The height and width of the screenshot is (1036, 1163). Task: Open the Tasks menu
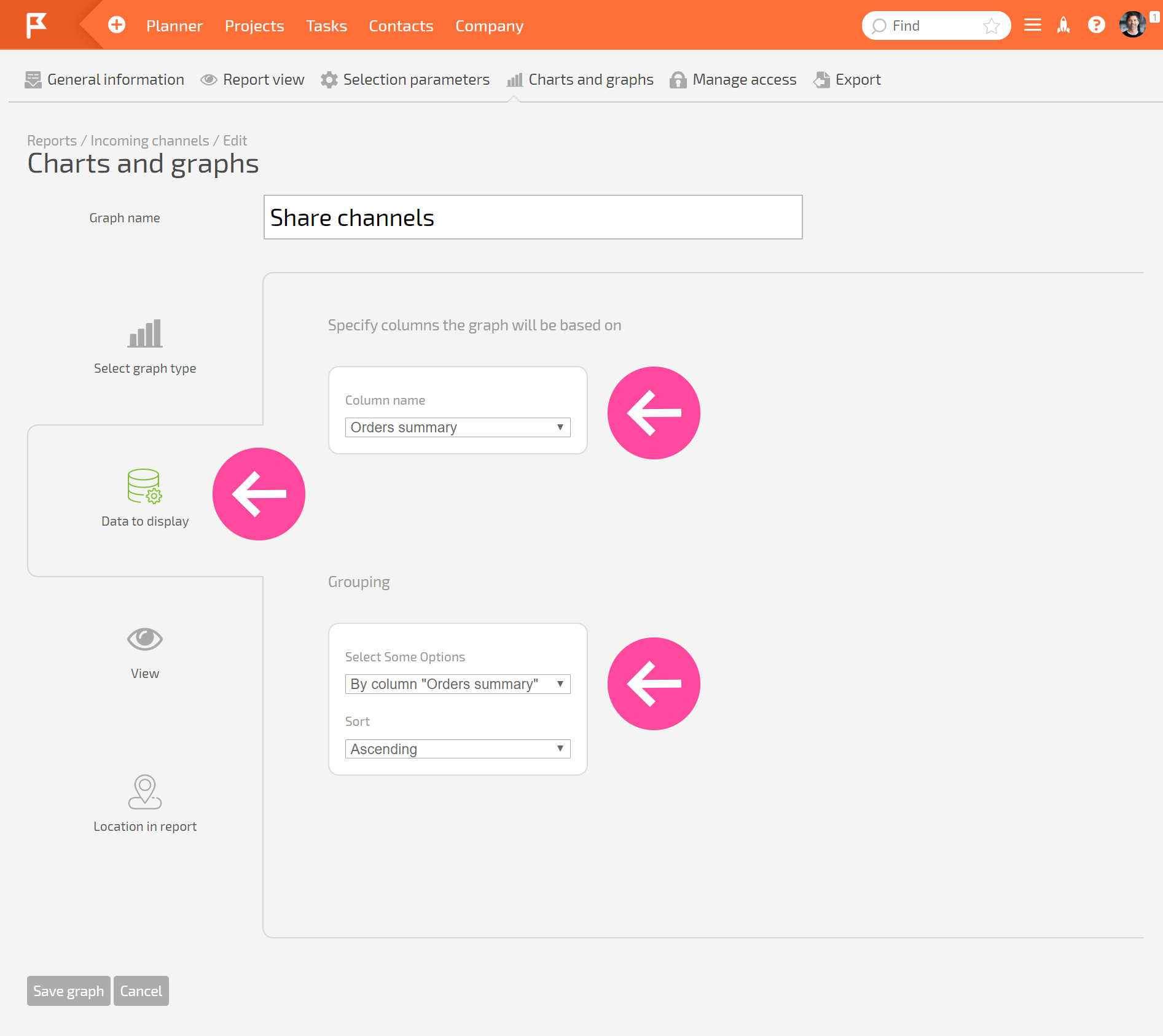(x=326, y=26)
